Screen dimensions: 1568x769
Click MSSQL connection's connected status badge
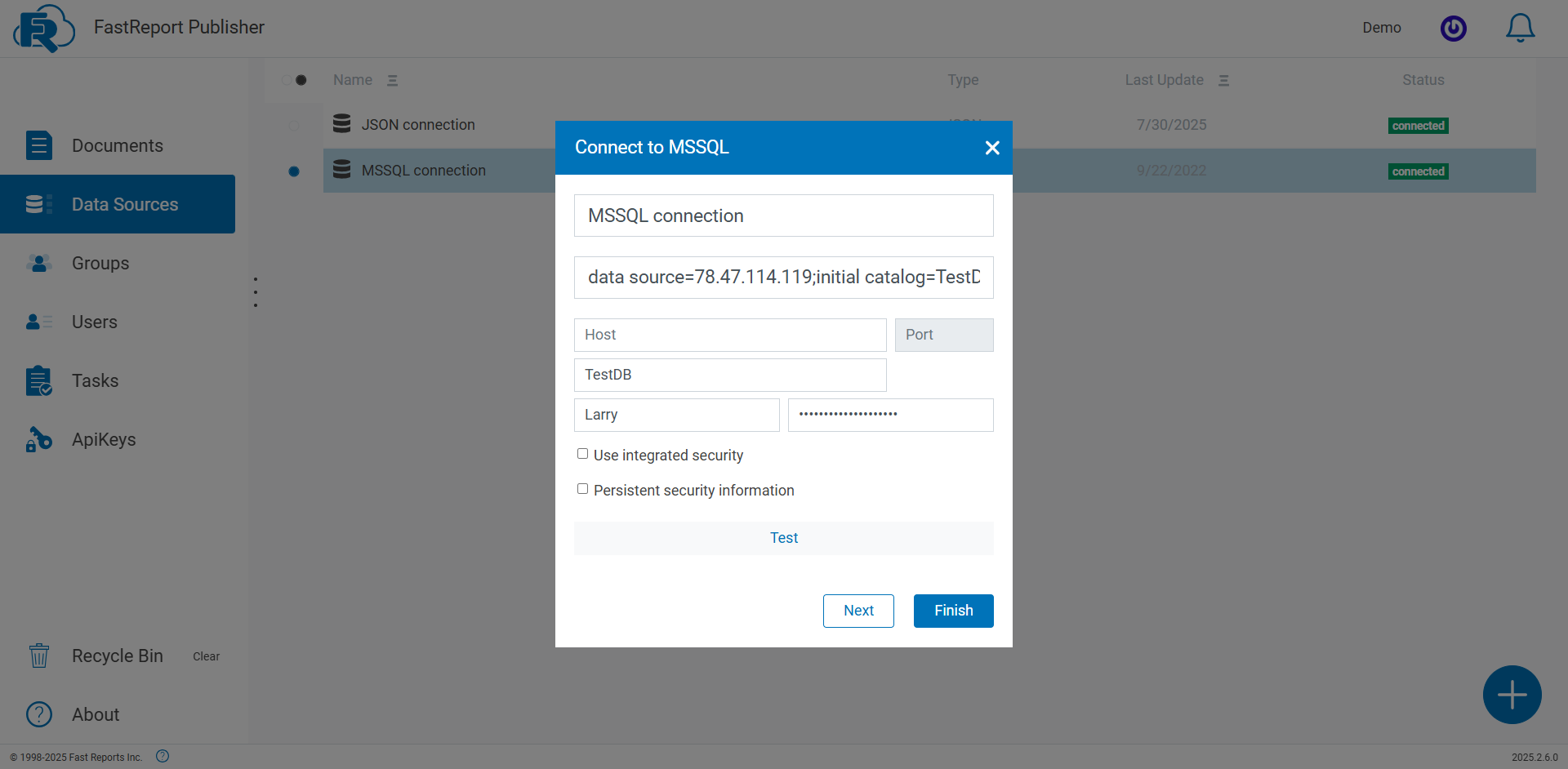pyautogui.click(x=1419, y=171)
